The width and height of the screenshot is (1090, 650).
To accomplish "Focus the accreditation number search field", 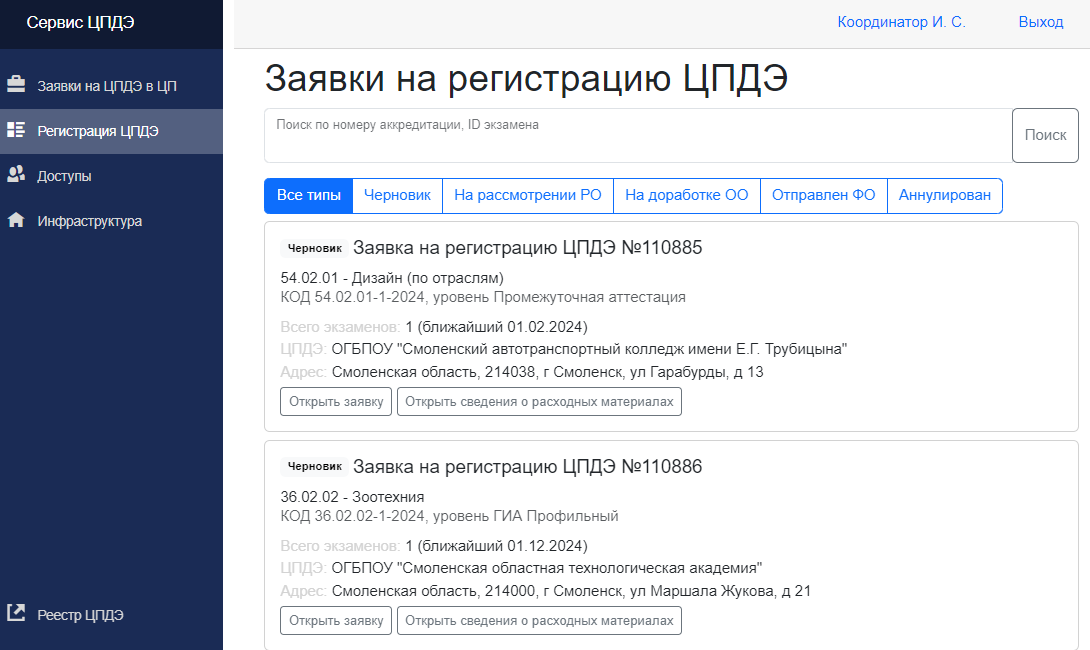I will click(x=638, y=136).
